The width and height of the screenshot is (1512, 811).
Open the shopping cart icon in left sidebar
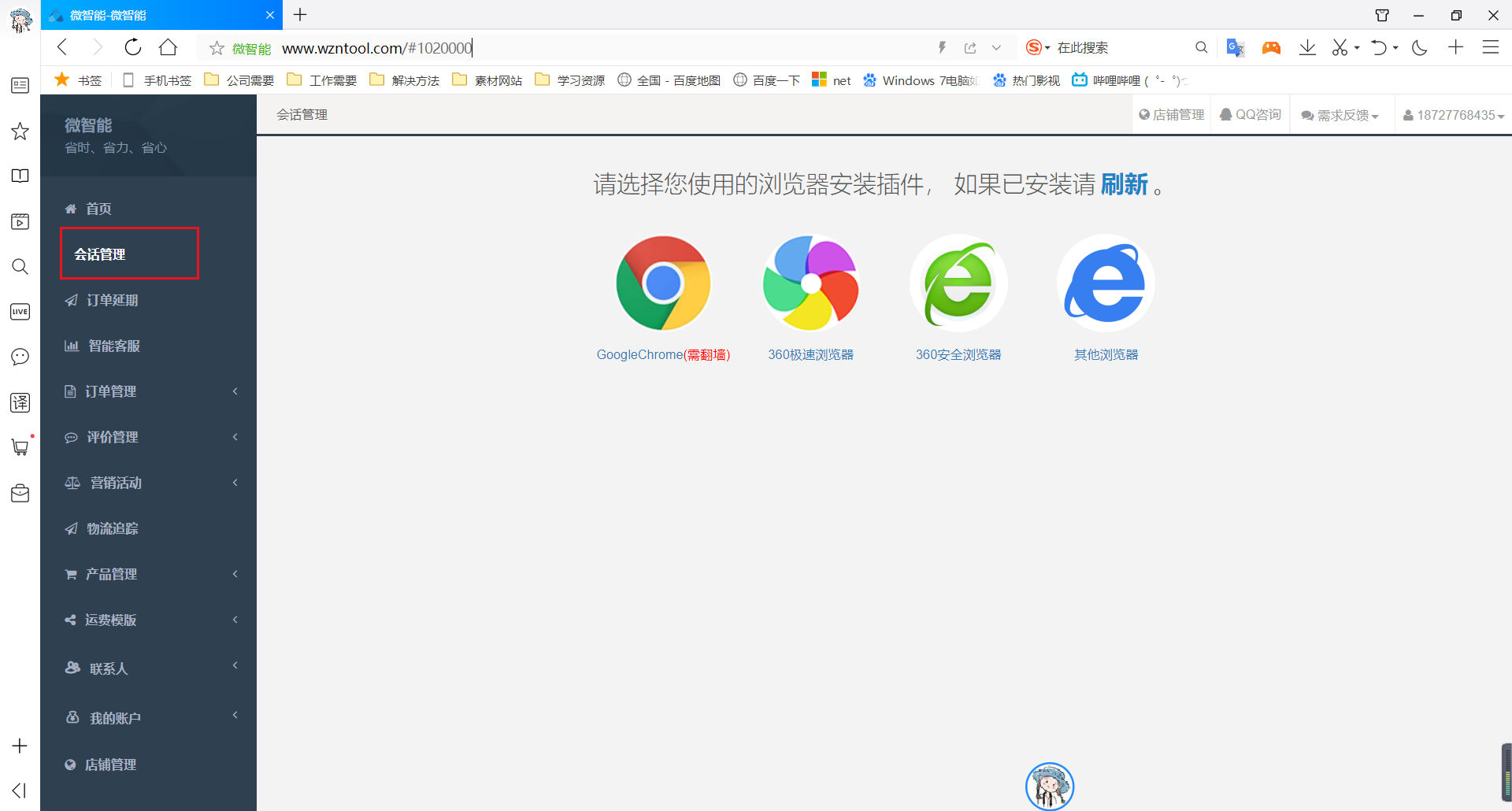click(20, 447)
